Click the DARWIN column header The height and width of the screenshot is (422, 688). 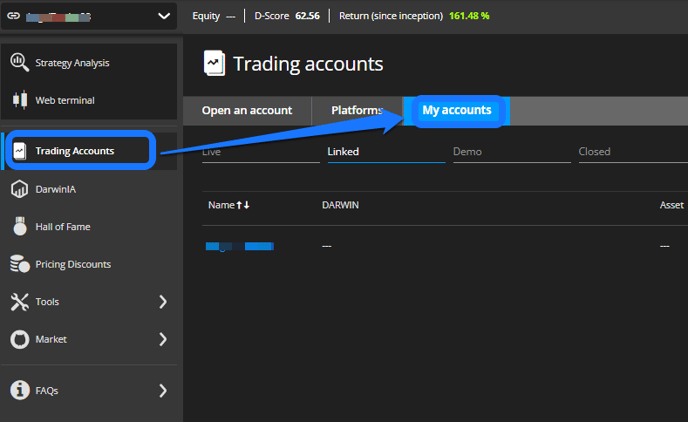(x=340, y=205)
